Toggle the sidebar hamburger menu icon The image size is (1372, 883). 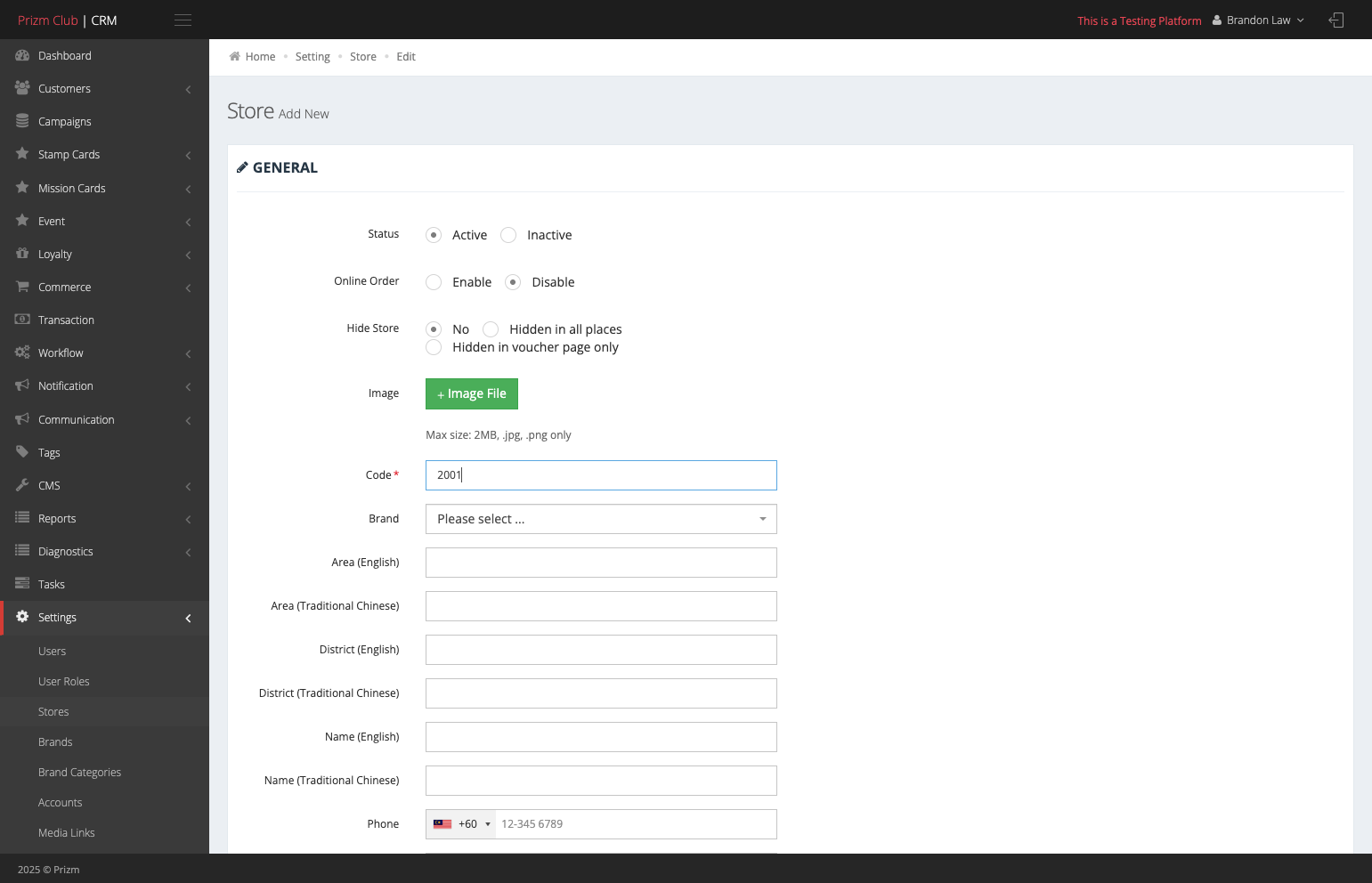tap(183, 20)
